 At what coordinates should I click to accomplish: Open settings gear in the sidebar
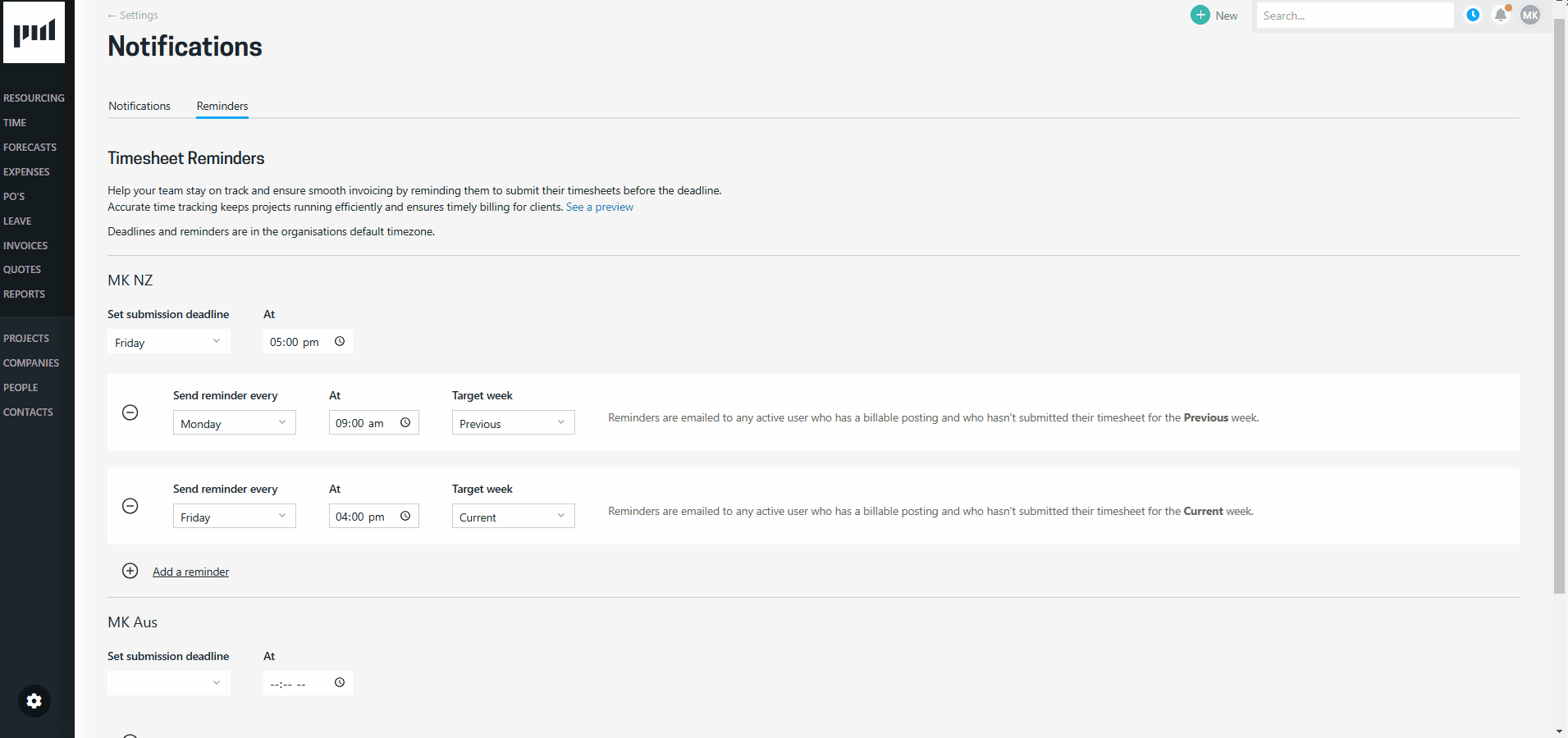click(34, 701)
